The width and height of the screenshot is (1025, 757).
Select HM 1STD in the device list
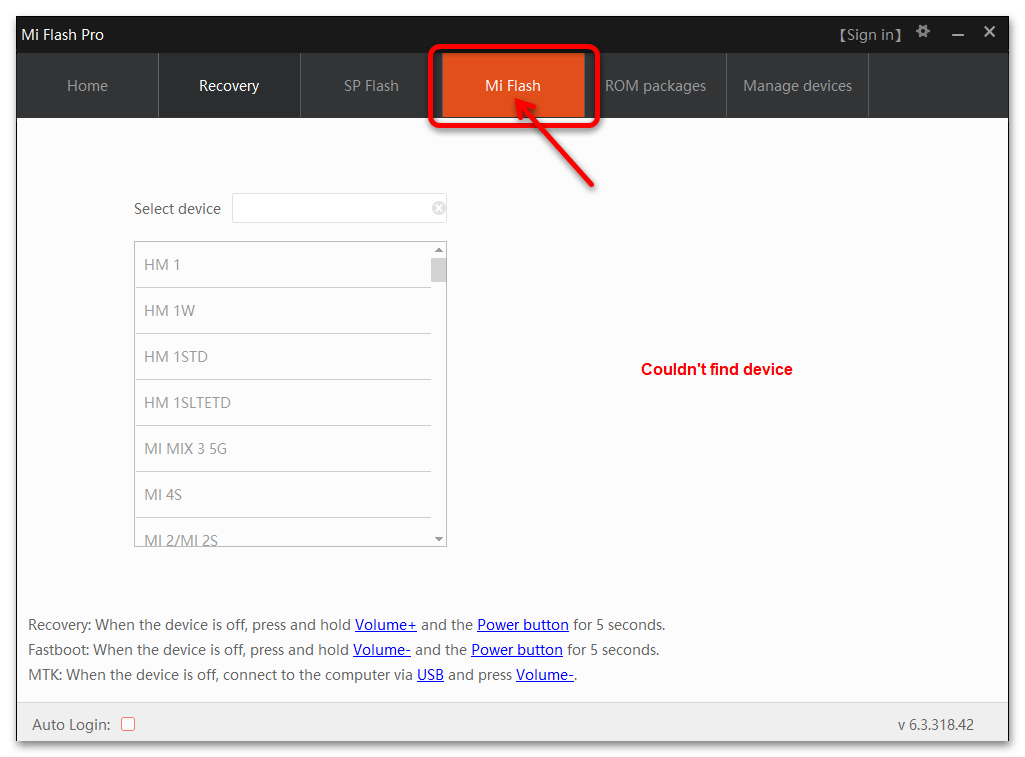click(x=283, y=356)
